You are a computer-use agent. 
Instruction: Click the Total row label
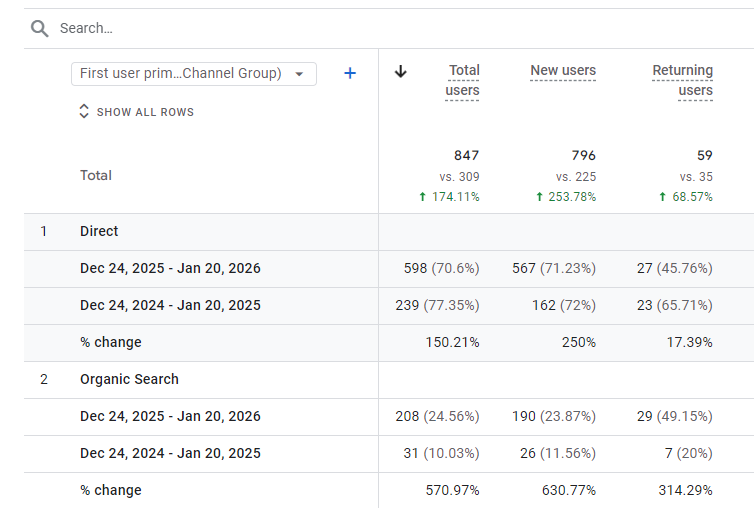(96, 176)
